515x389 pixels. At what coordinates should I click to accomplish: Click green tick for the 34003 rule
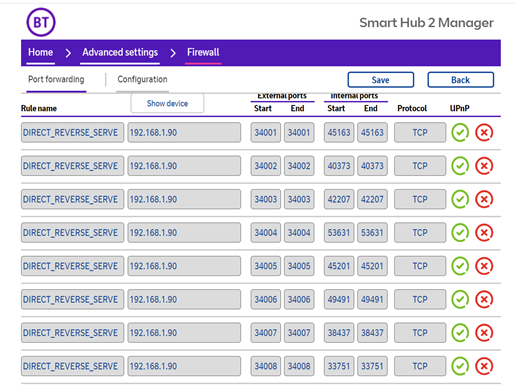click(460, 199)
